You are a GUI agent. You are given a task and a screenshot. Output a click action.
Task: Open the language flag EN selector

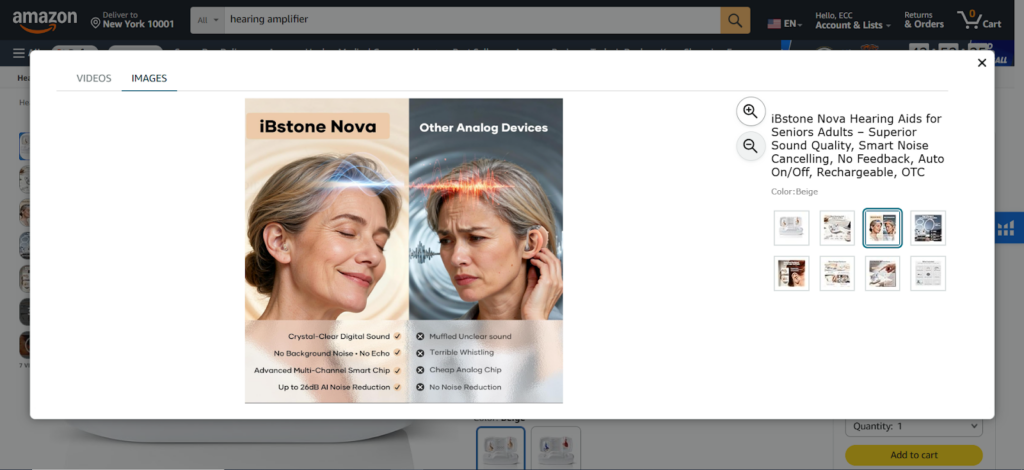(x=782, y=22)
